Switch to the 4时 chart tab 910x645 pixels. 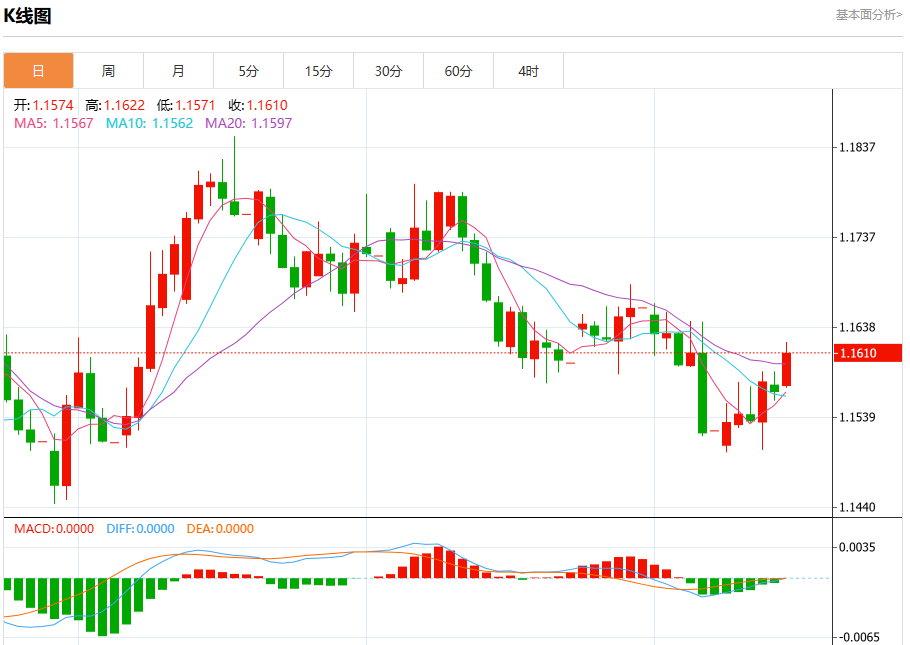(x=528, y=71)
